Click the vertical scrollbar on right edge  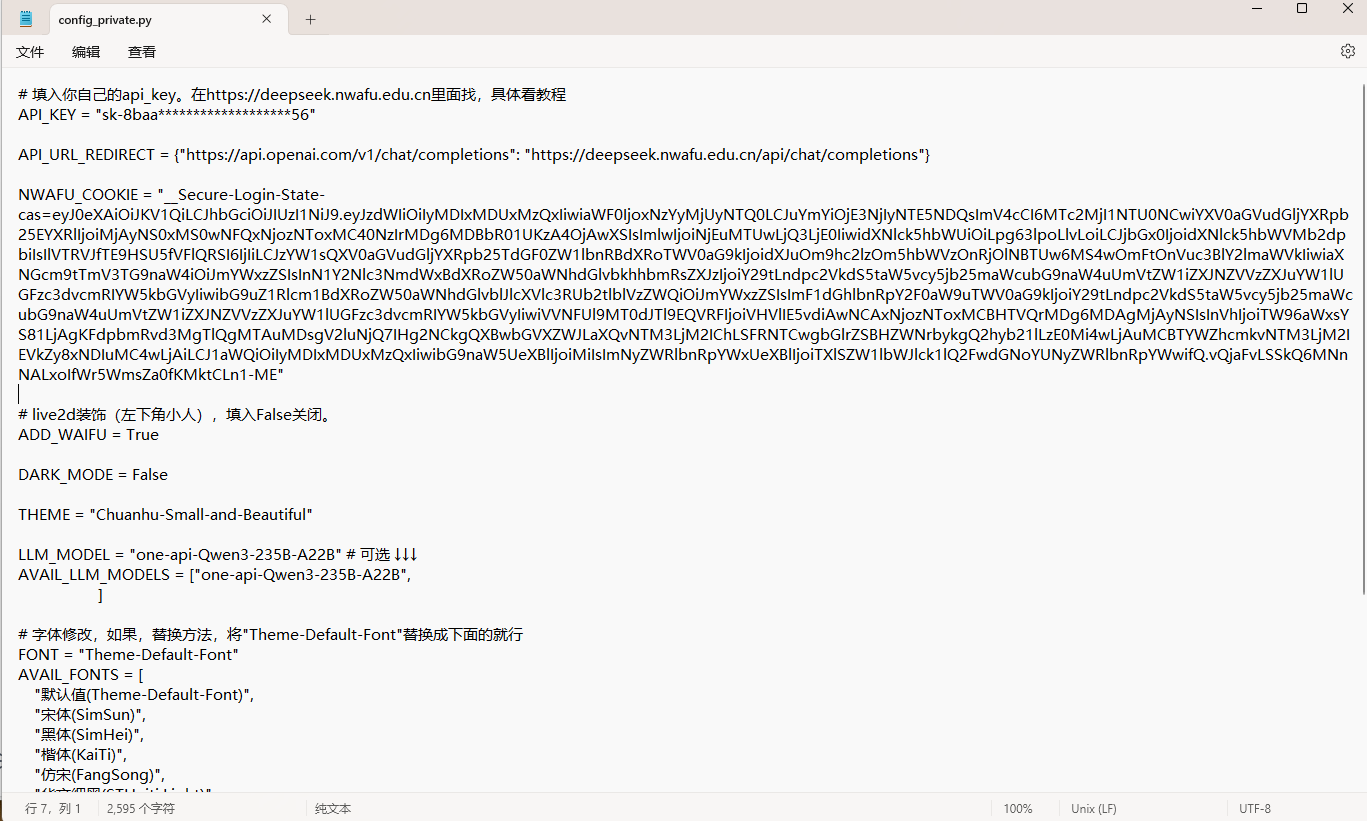tap(1360, 400)
